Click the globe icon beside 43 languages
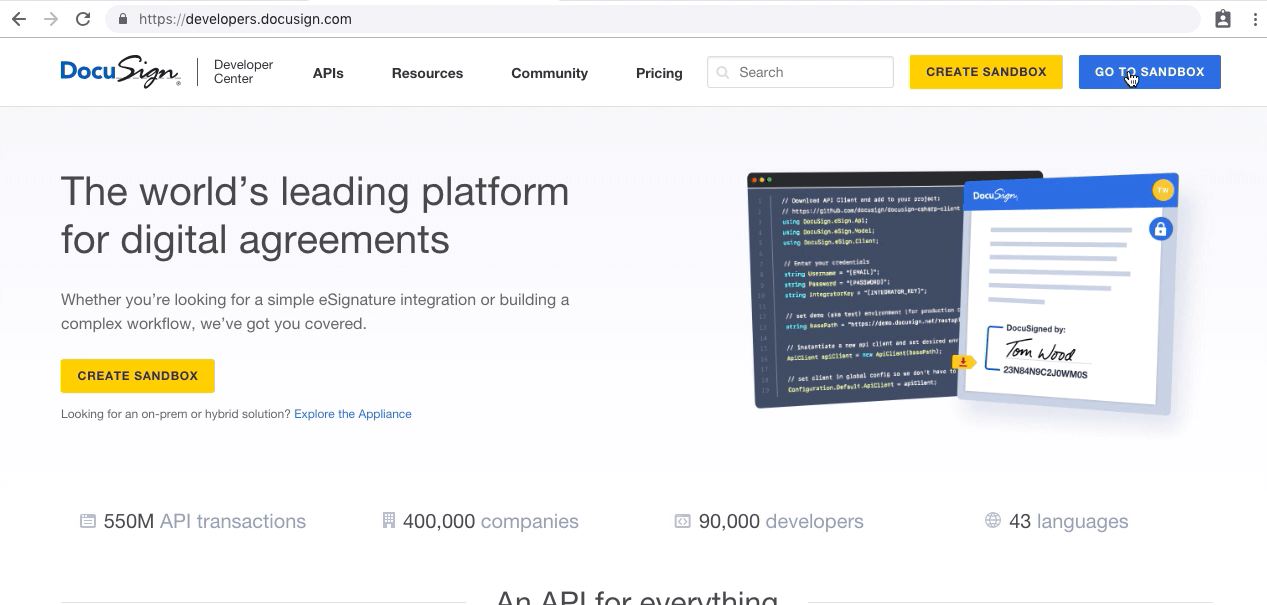Viewport: 1267px width, 605px height. [x=993, y=521]
